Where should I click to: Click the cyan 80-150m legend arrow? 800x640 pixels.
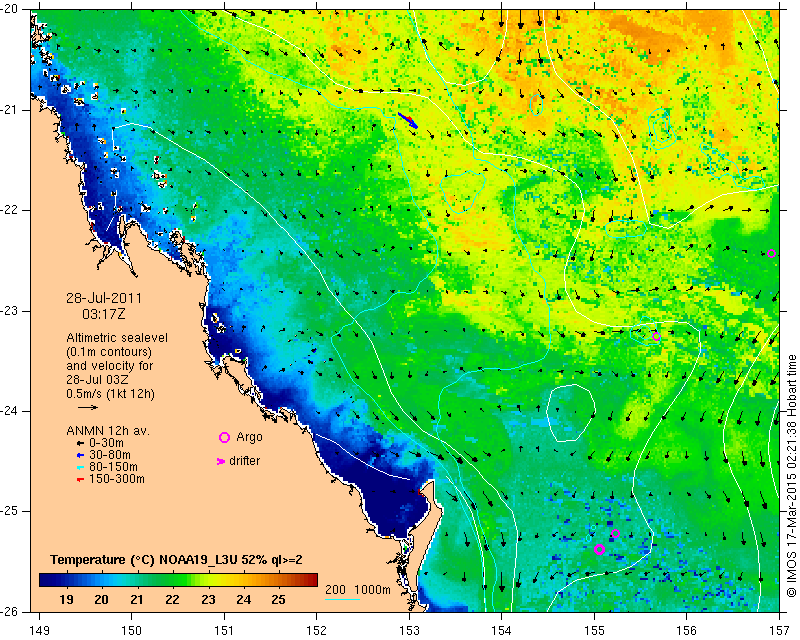coord(80,467)
